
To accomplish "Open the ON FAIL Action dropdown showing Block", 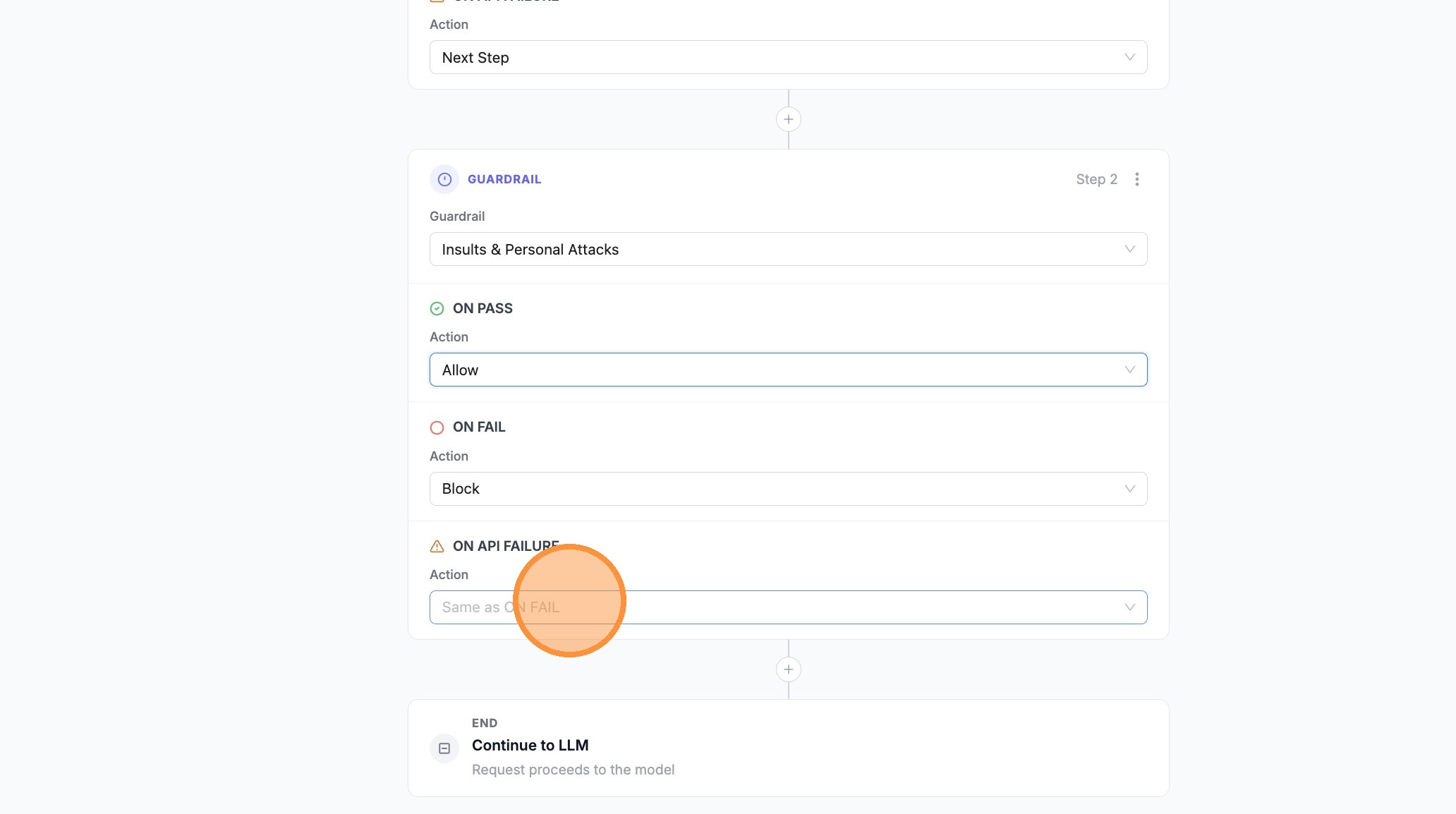I will (x=787, y=488).
